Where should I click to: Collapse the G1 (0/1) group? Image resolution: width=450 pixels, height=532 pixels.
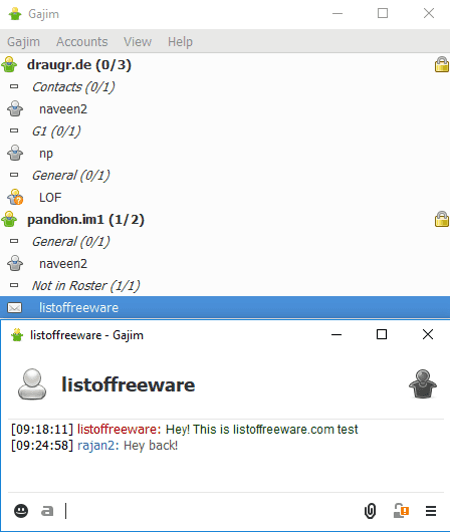tap(14, 131)
